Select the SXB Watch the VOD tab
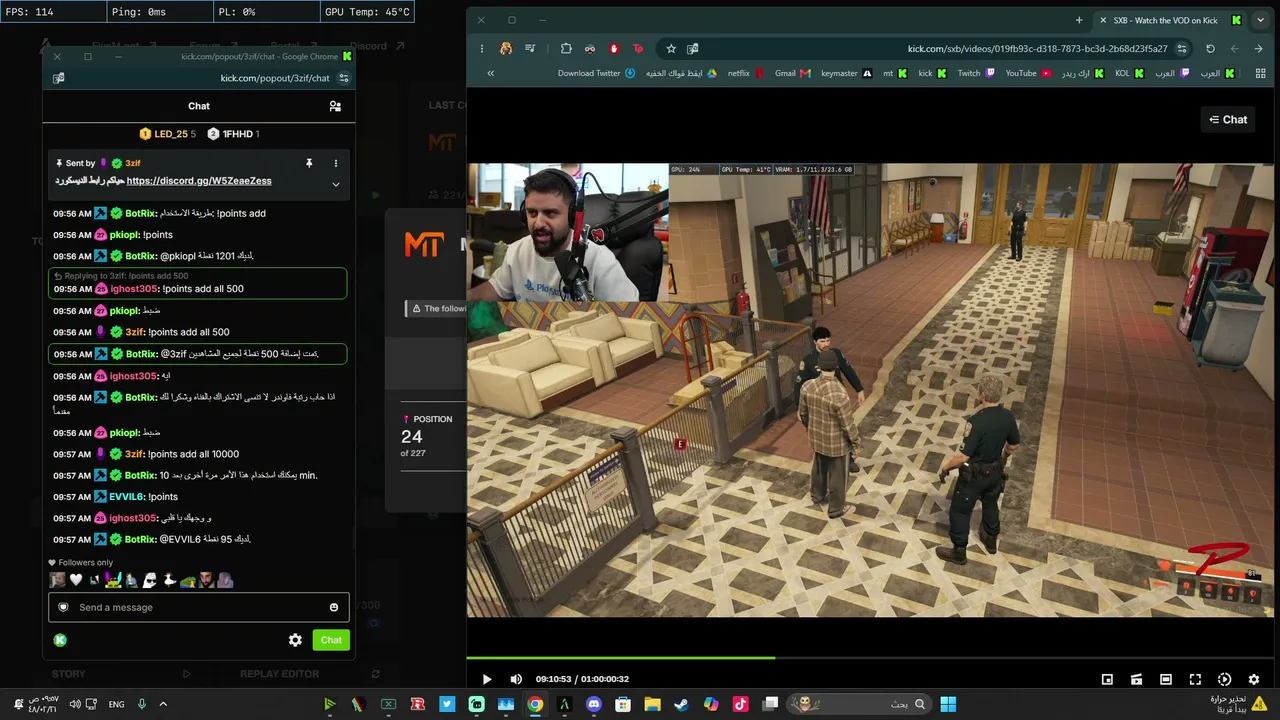This screenshot has height=720, width=1280. (x=1170, y=20)
